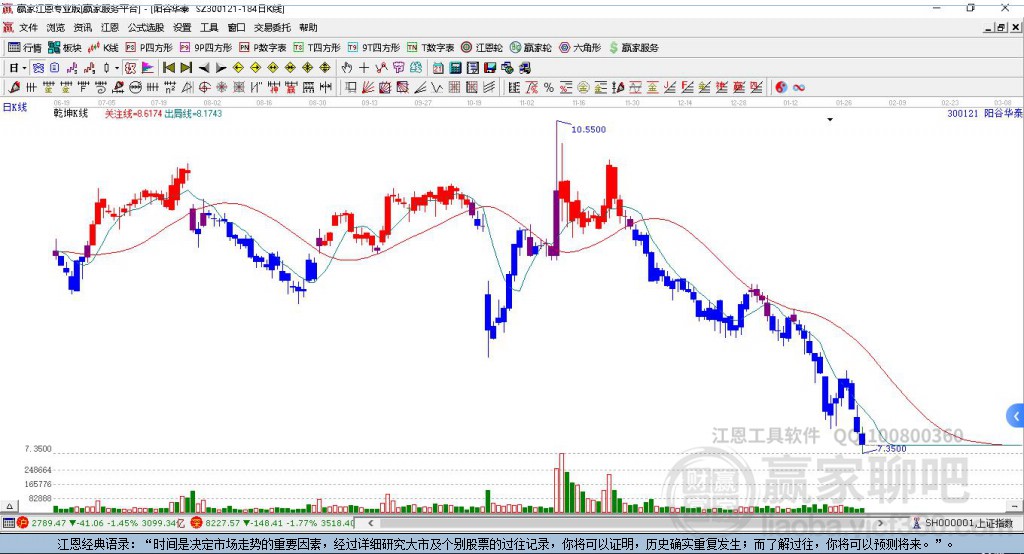This screenshot has width=1024, height=554.
Task: Open the P四方形 tool
Action: tap(149, 48)
